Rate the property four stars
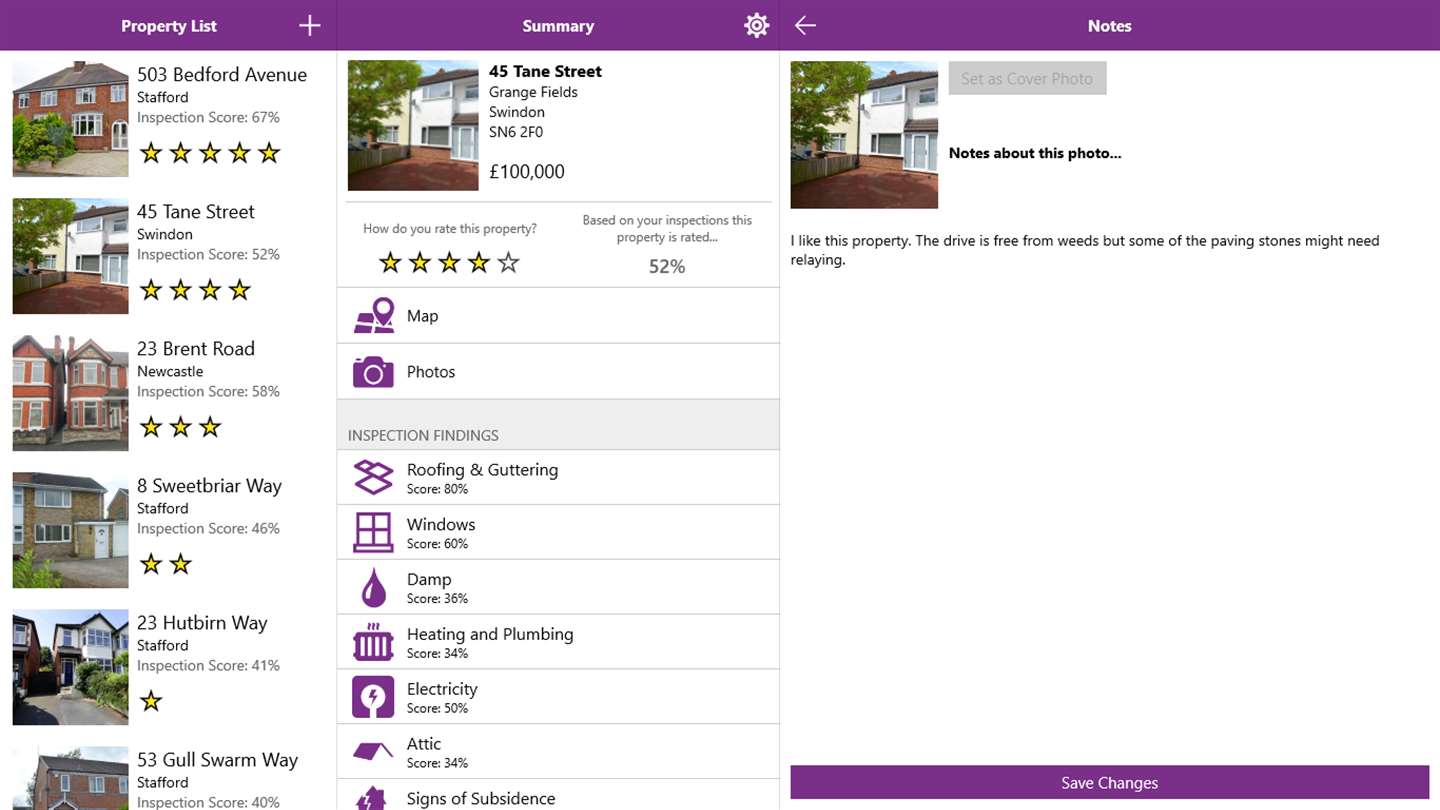 [x=479, y=263]
